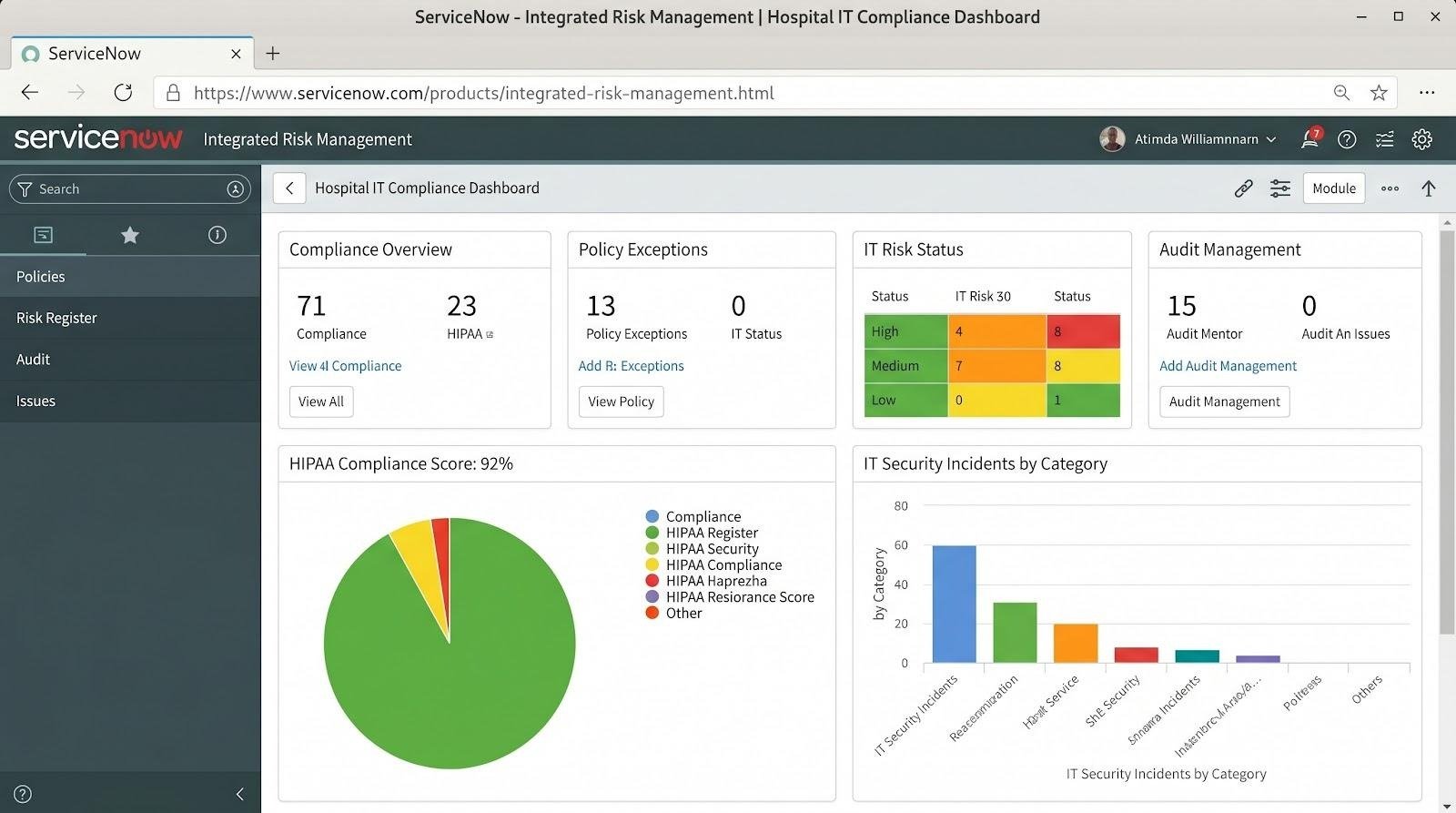The width and height of the screenshot is (1456, 813).
Task: Open Policies in the sidebar
Action: click(130, 277)
